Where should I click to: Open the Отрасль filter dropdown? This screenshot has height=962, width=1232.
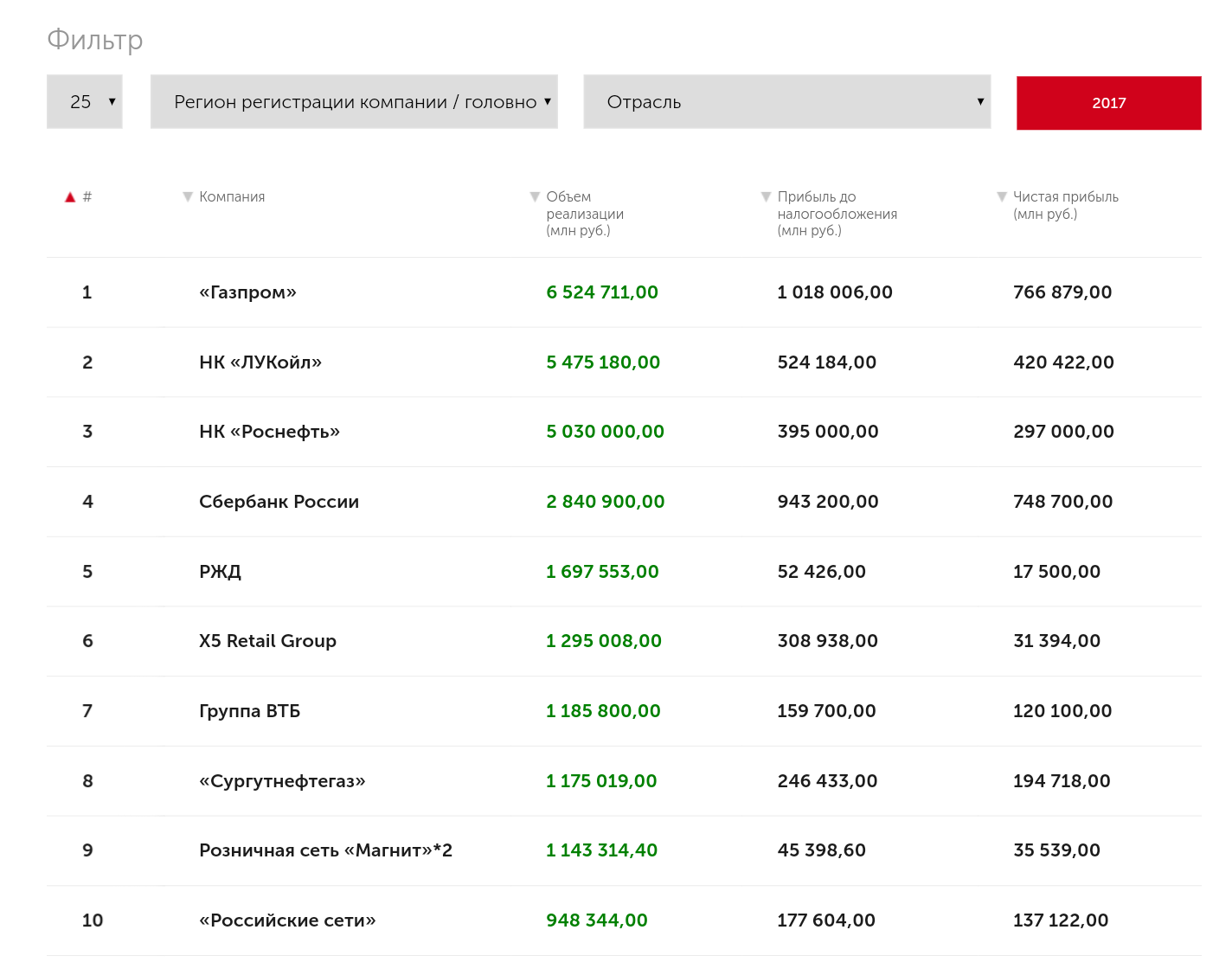click(786, 102)
